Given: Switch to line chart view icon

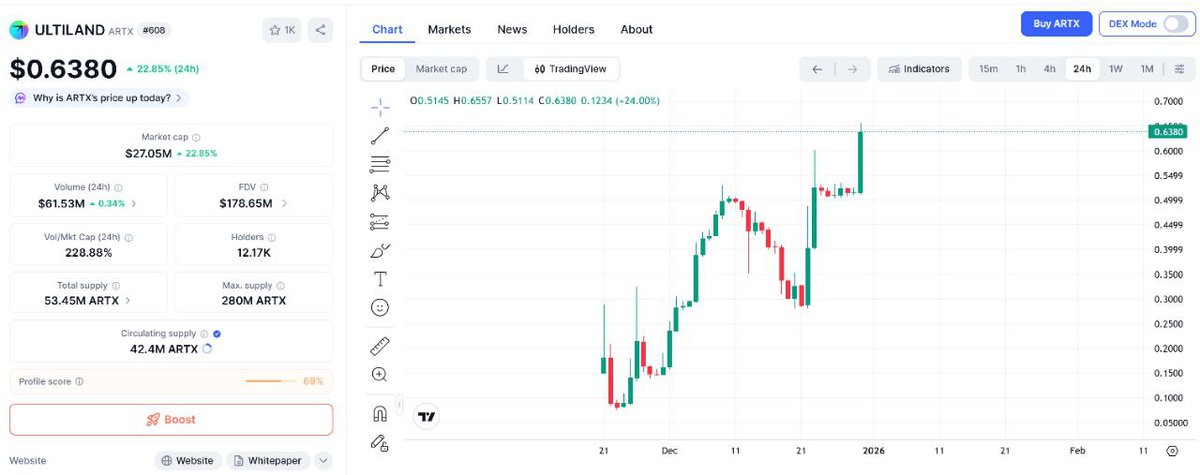Looking at the screenshot, I should coord(503,69).
